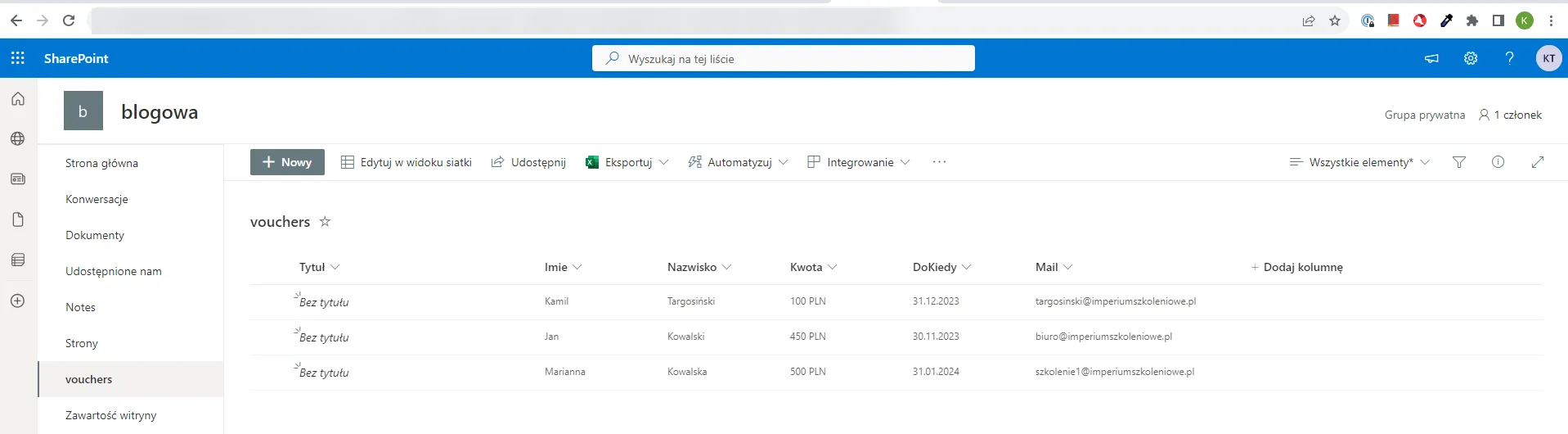Viewport: 1568px width, 434px height.
Task: Open the Kwota column header menu
Action: coord(813,267)
